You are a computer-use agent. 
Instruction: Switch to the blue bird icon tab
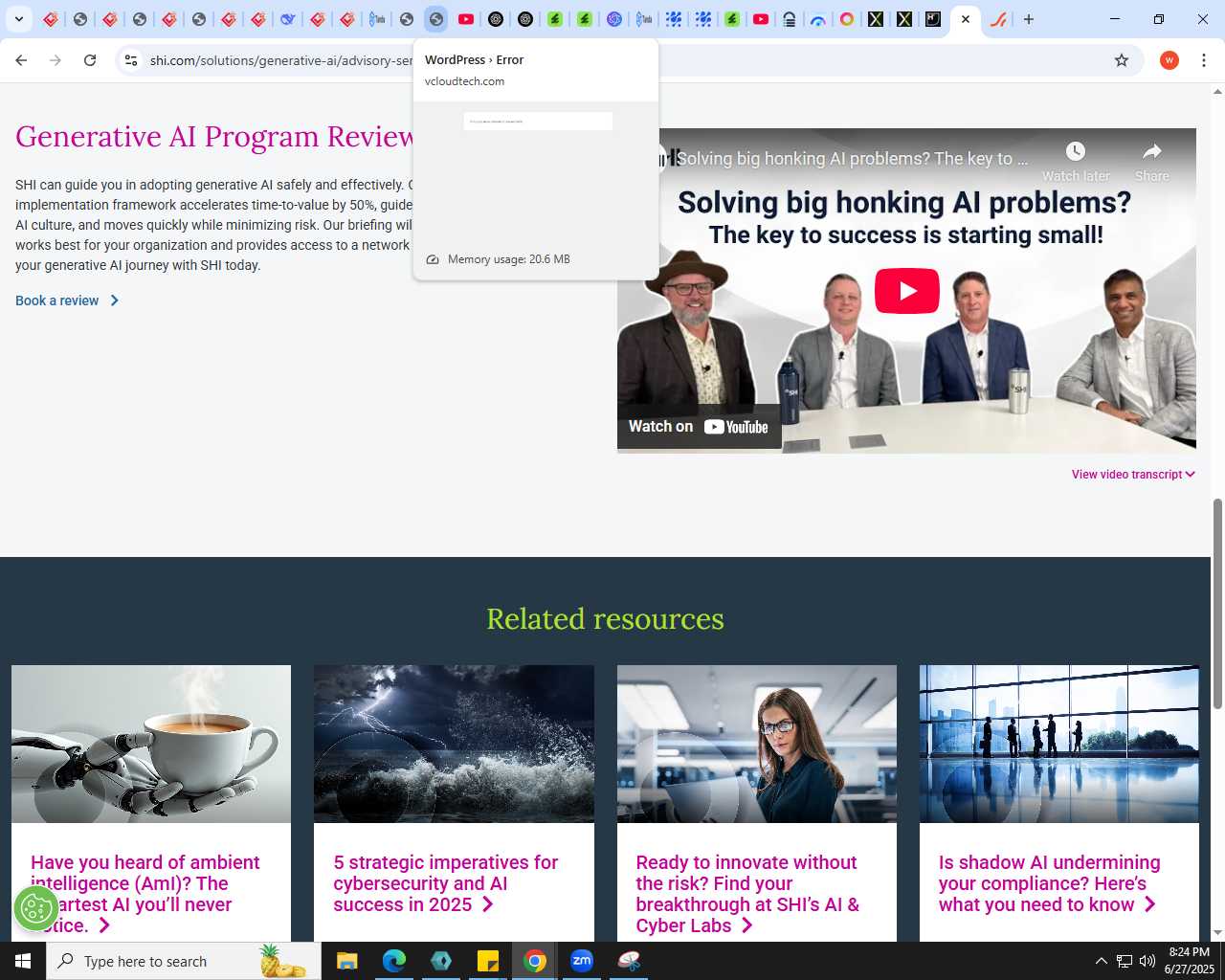(288, 19)
